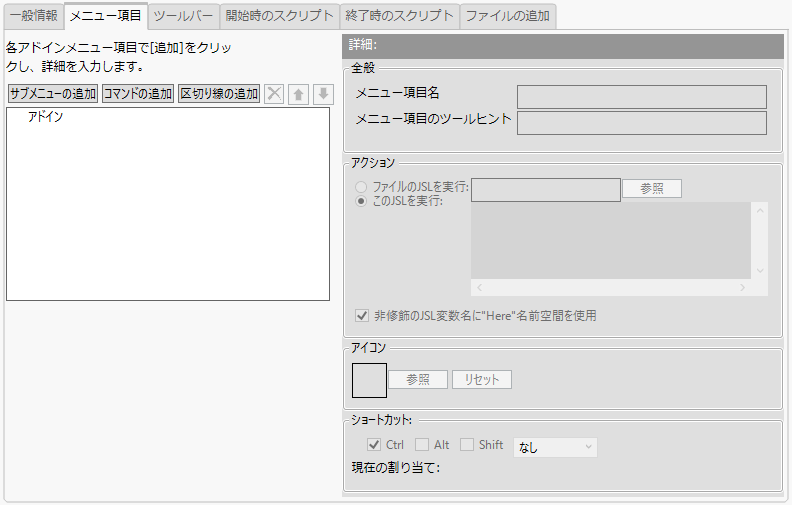Go to the 終了時のスクリプト tab
The width and height of the screenshot is (792, 505).
(400, 16)
